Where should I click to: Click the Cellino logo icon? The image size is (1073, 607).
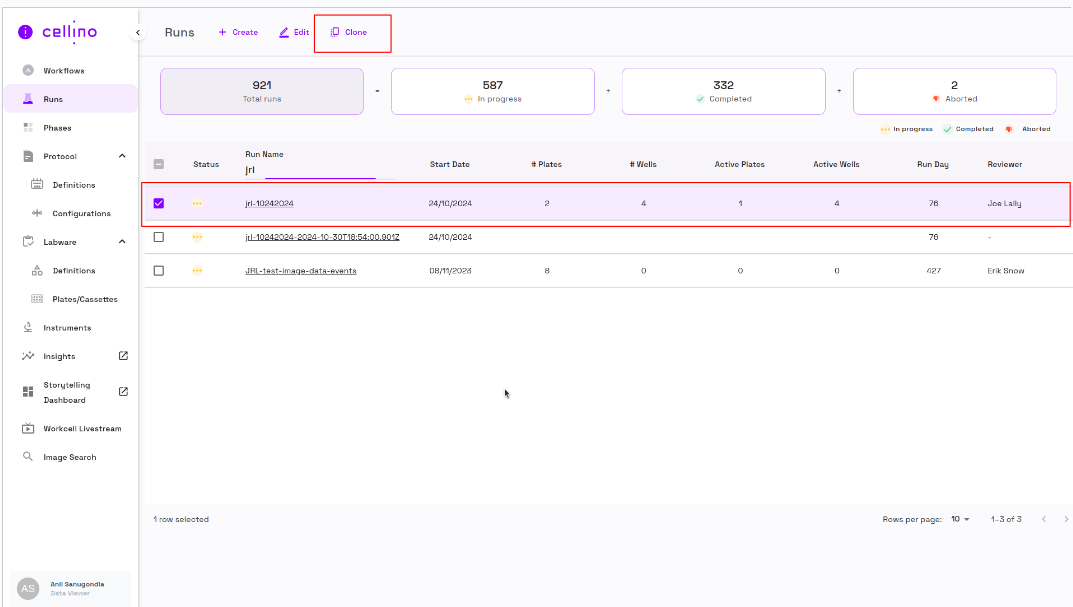(25, 32)
